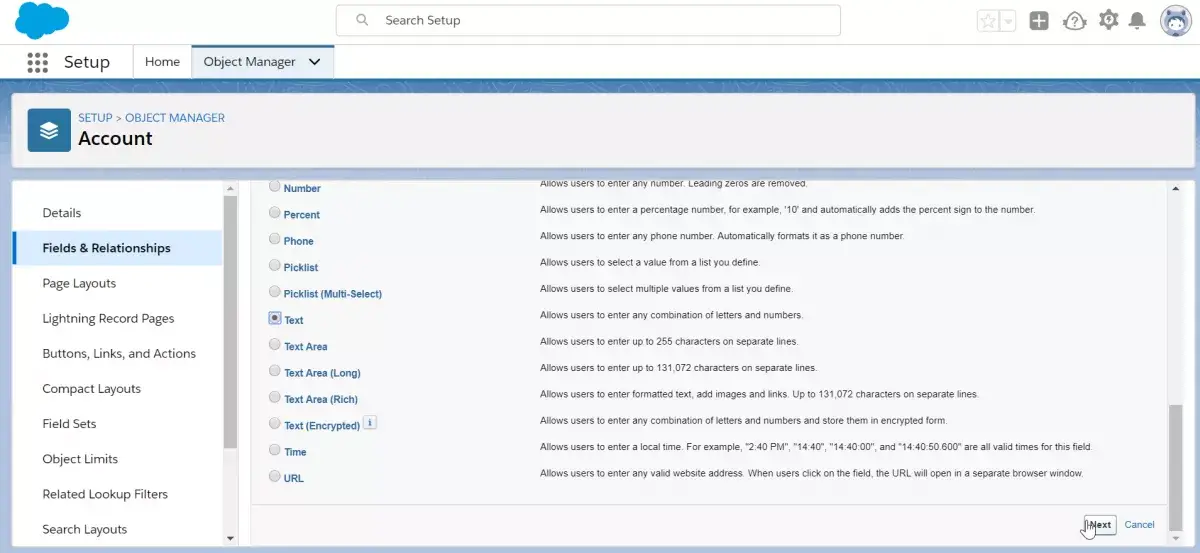This screenshot has height=553, width=1200.
Task: Select the Percent data type radio
Action: coord(275,213)
